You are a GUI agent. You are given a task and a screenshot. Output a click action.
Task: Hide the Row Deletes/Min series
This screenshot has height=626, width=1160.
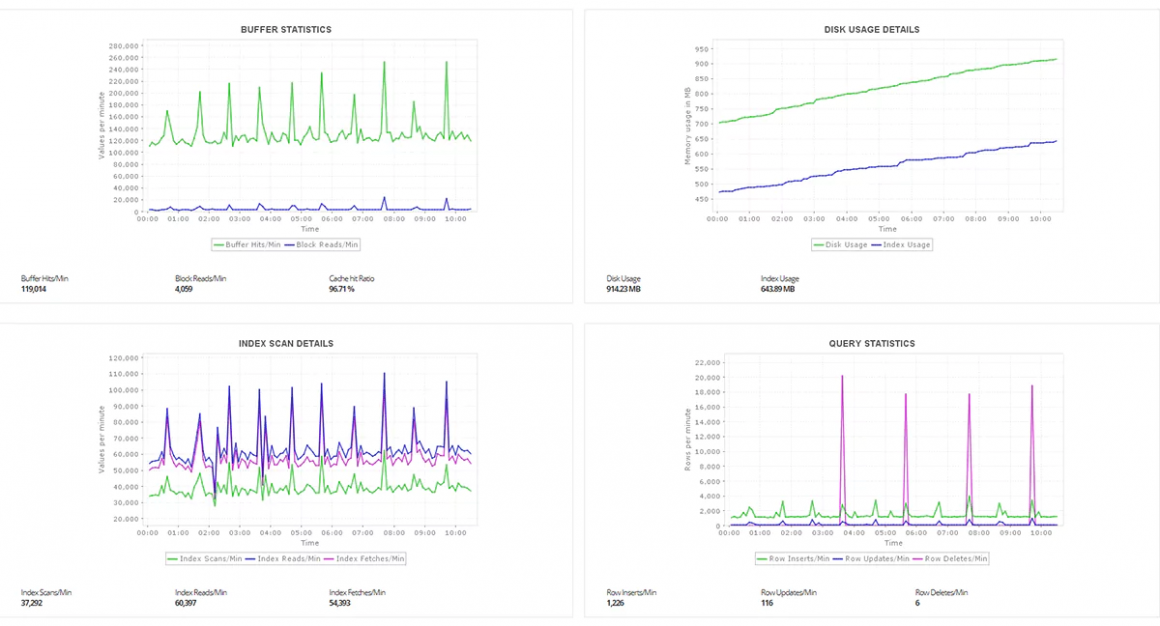953,559
